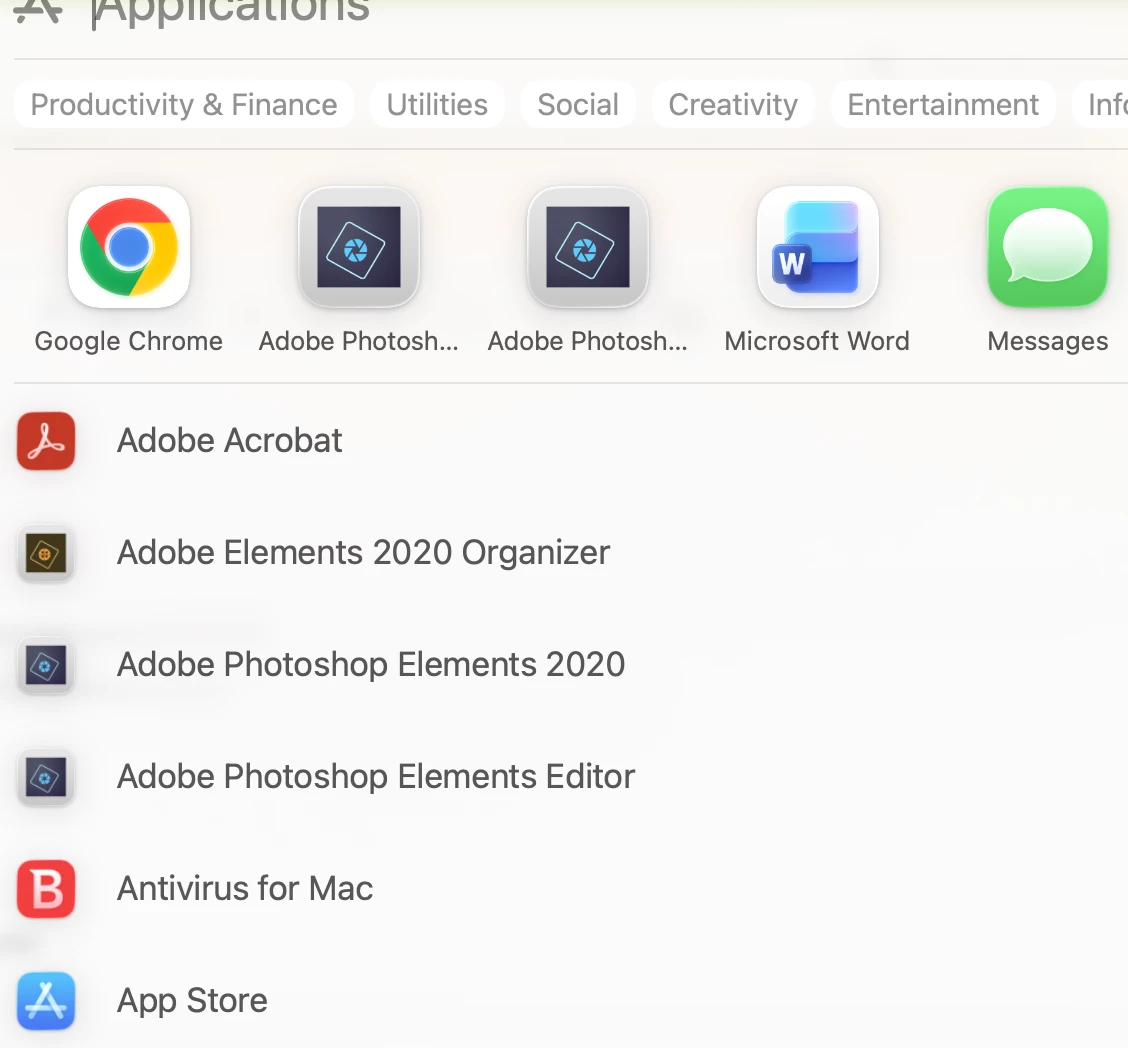Click the Adobe Photoshop Elements 2020 list icon

click(x=46, y=665)
